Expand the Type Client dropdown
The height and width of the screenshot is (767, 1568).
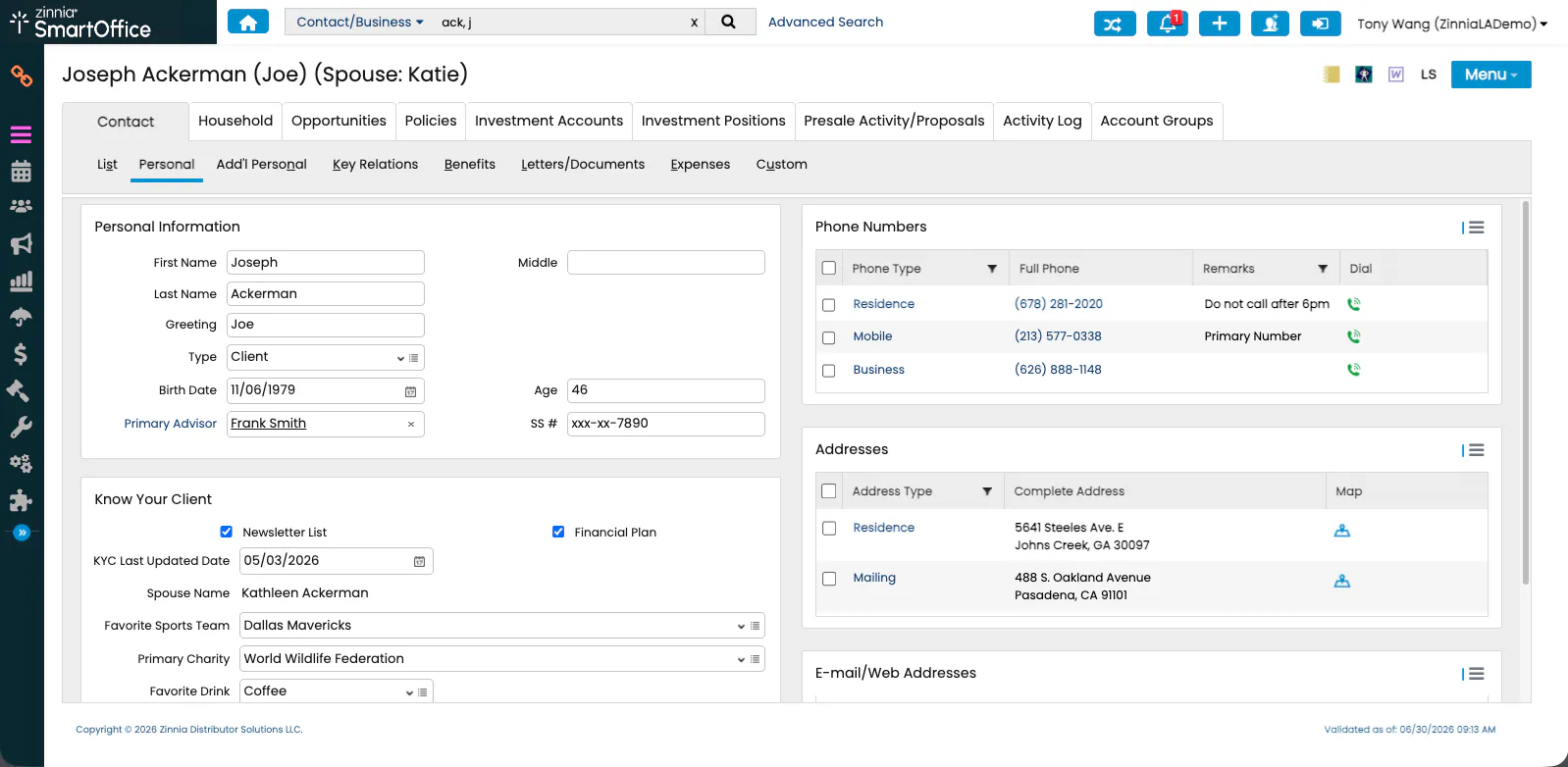point(400,358)
